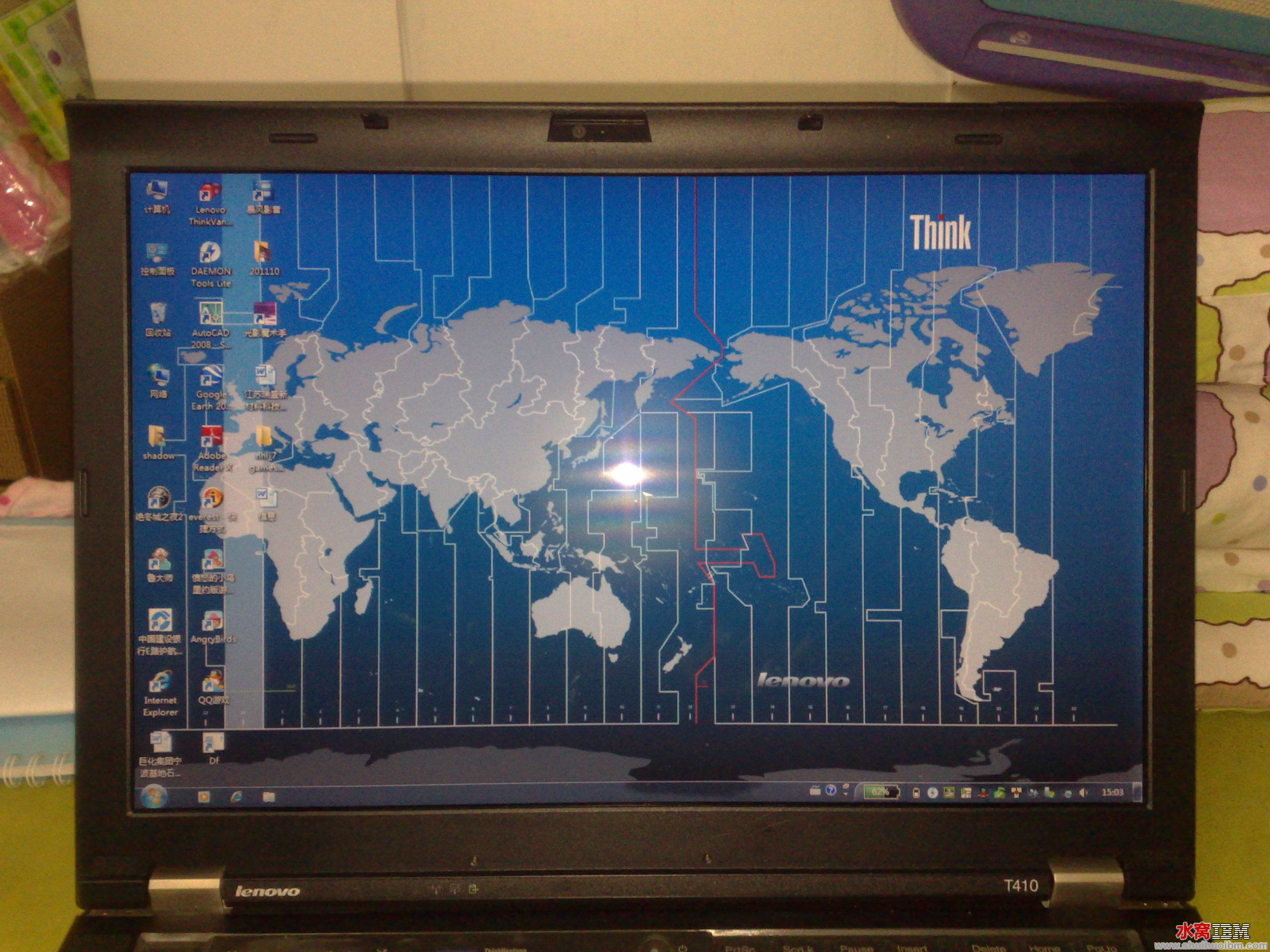Viewport: 1270px width, 952px height.
Task: Open Windows Media Player from the taskbar
Action: (x=203, y=796)
